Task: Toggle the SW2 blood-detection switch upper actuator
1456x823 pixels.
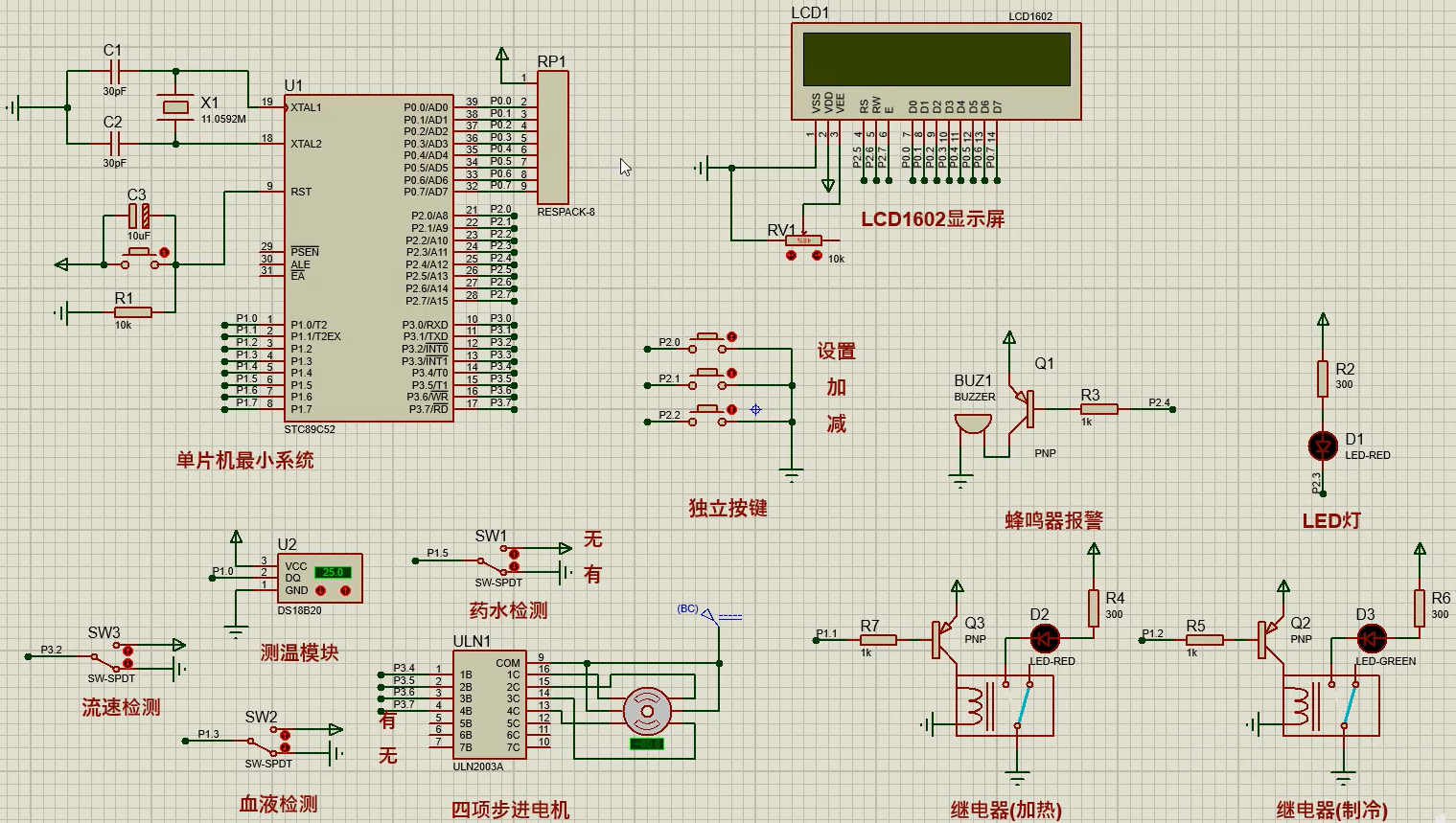Action: tap(285, 735)
